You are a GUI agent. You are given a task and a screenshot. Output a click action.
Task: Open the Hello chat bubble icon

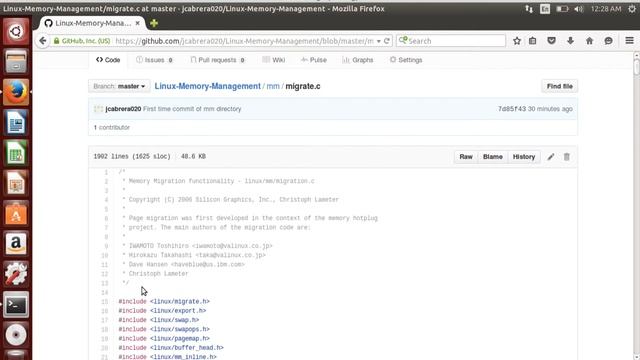(x=608, y=41)
